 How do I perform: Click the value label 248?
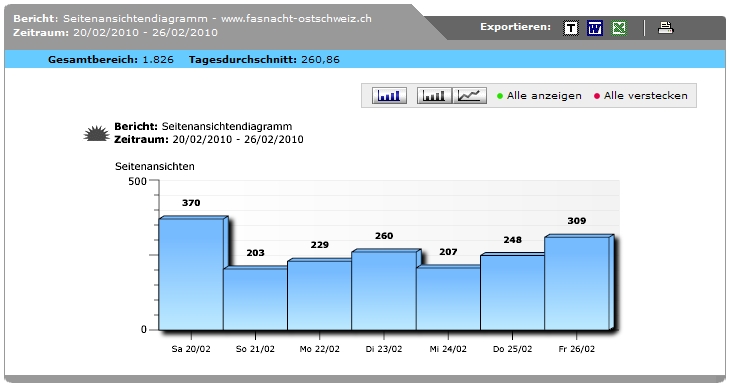pyautogui.click(x=512, y=239)
